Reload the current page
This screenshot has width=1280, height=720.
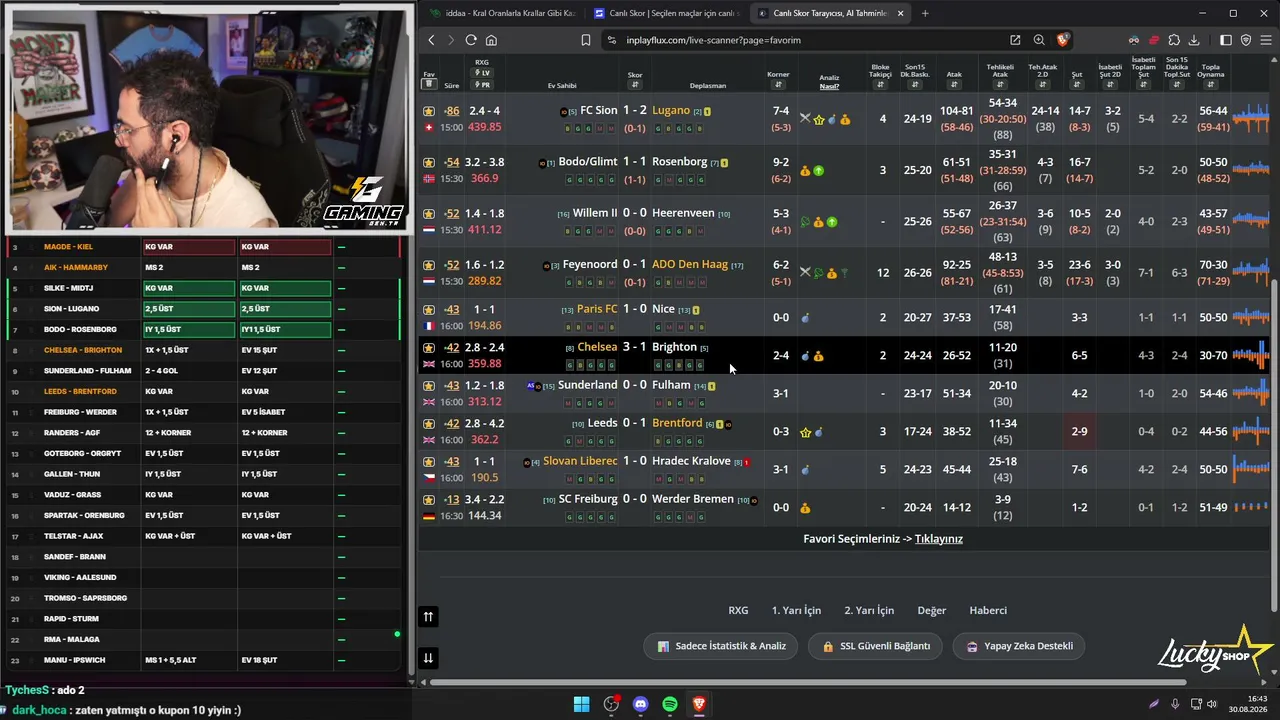471,40
